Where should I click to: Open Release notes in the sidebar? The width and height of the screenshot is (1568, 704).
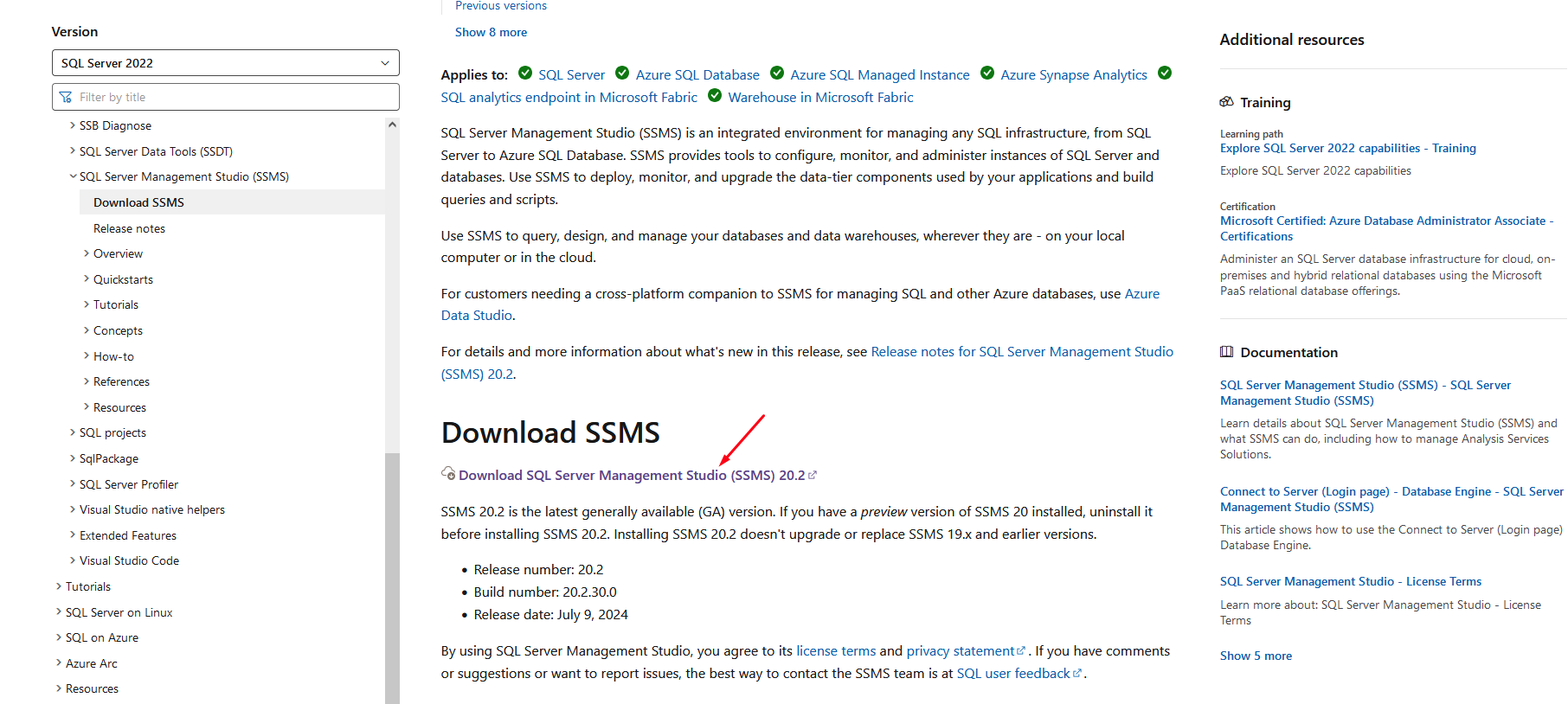click(129, 228)
